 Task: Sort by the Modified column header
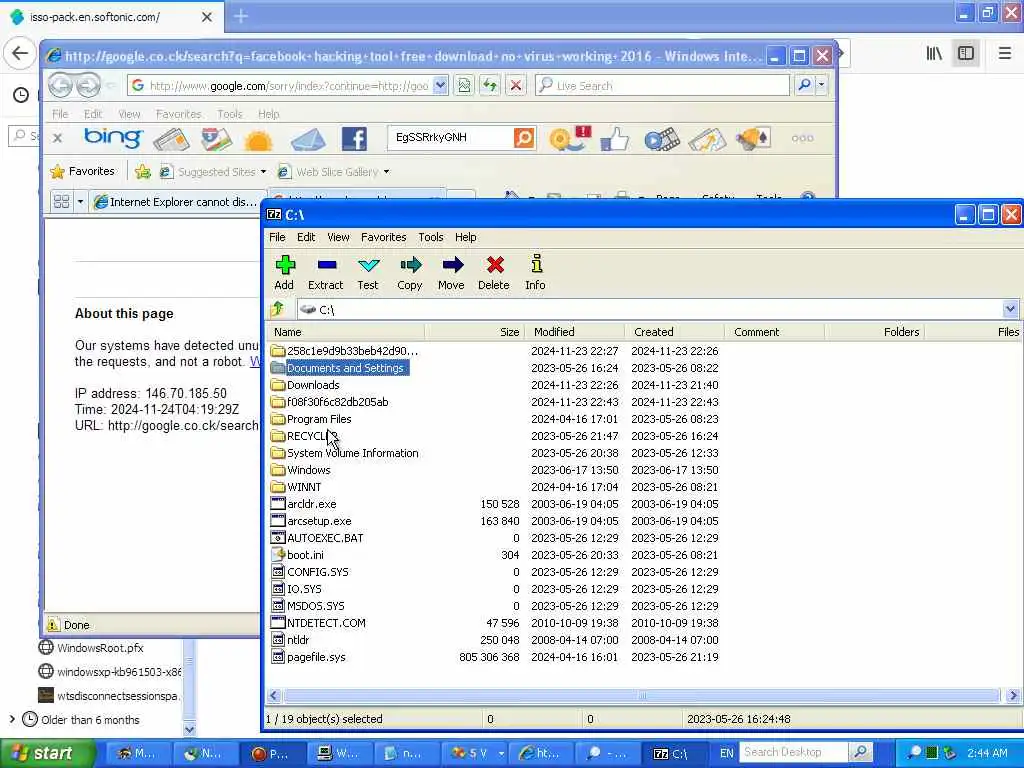click(x=575, y=332)
